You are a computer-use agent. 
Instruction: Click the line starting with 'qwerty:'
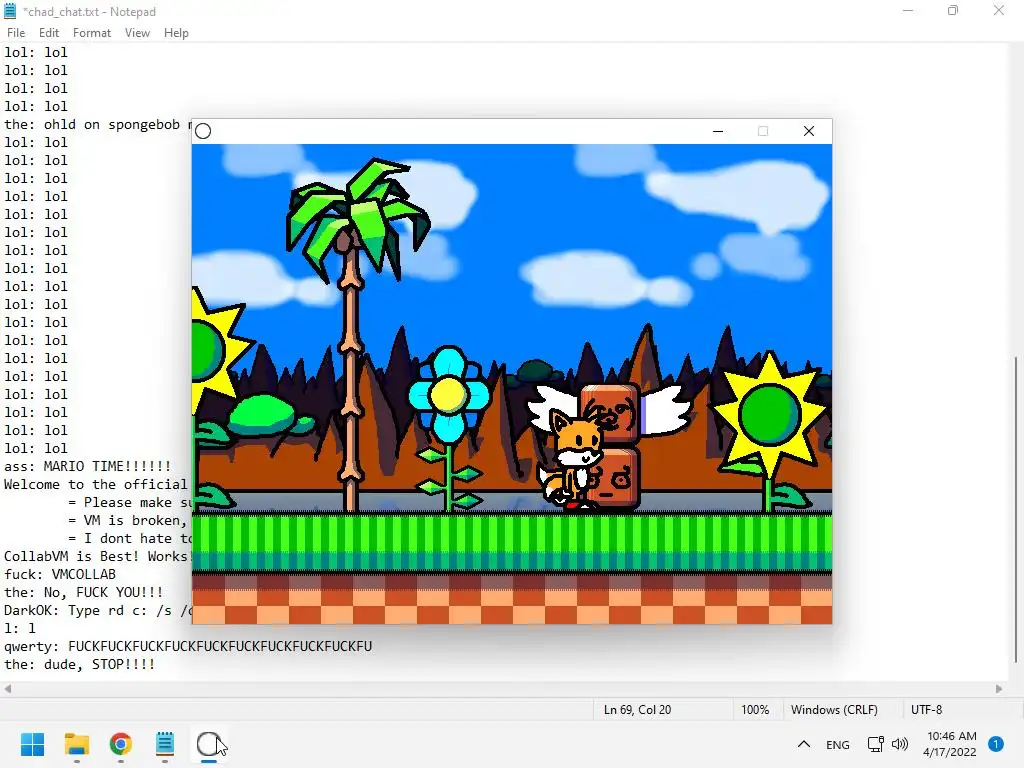tap(188, 646)
